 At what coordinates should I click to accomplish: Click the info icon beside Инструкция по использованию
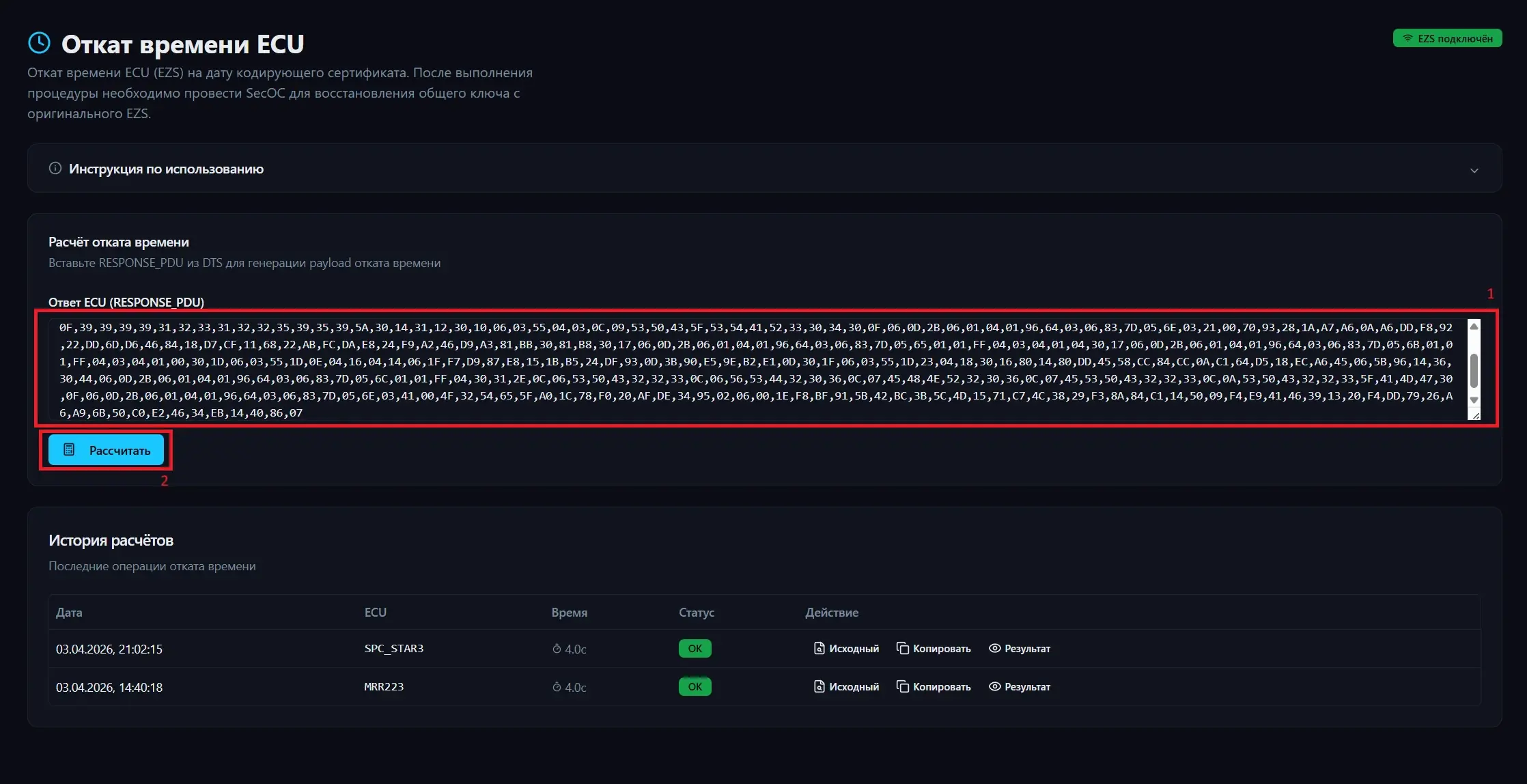coord(55,168)
